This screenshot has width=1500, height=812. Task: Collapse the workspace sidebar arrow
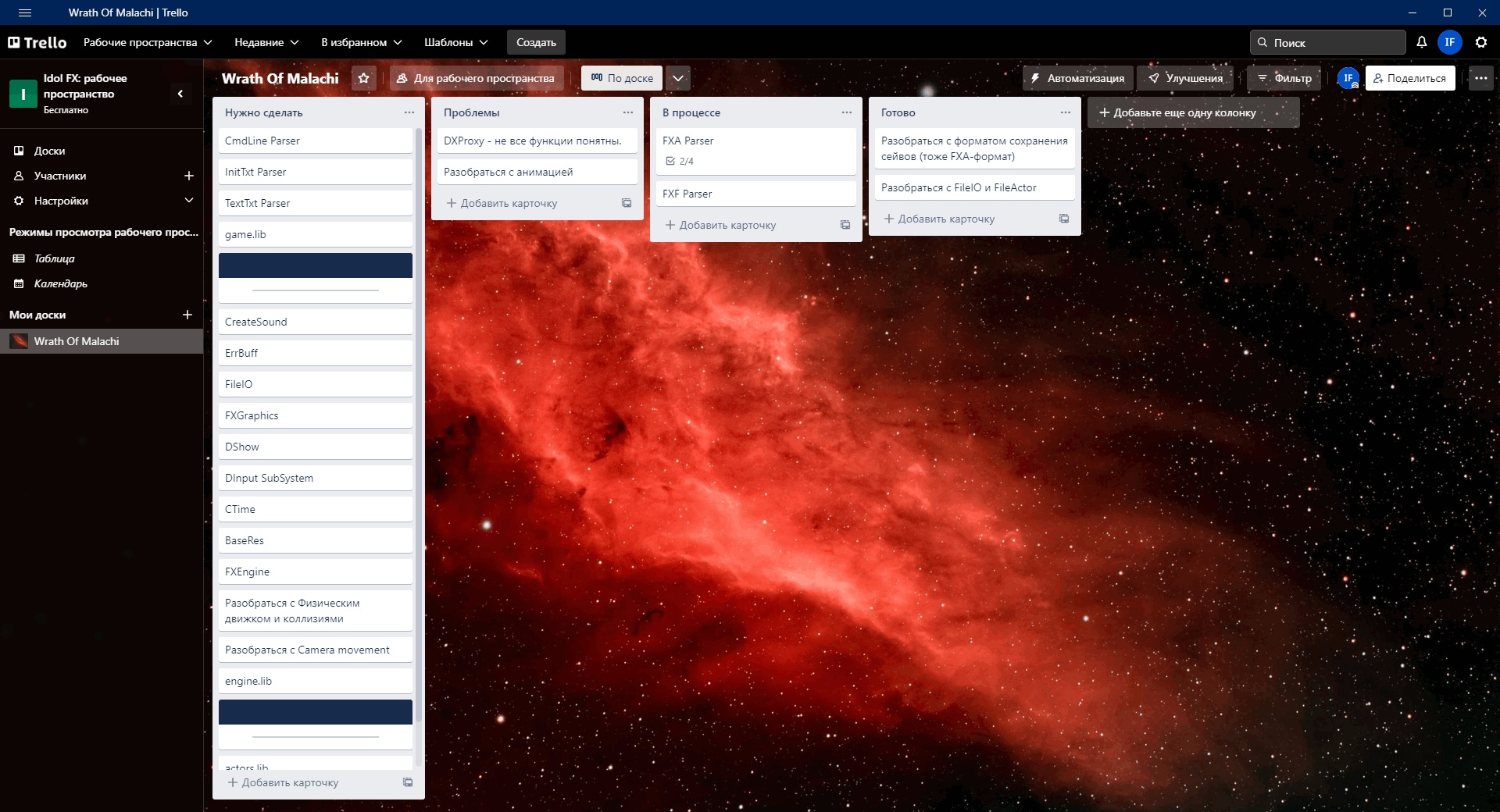pyautogui.click(x=180, y=94)
